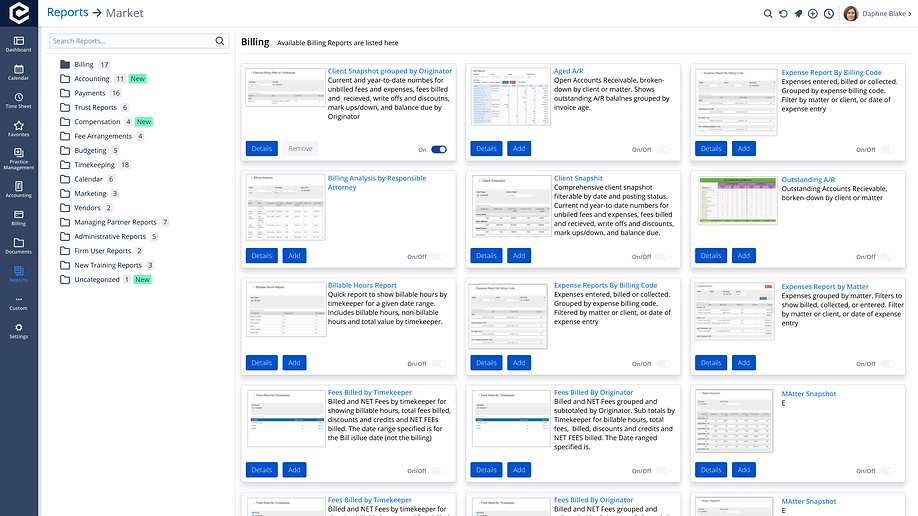The height and width of the screenshot is (516, 918).
Task: Open the Calendar sidebar icon
Action: tap(19, 72)
